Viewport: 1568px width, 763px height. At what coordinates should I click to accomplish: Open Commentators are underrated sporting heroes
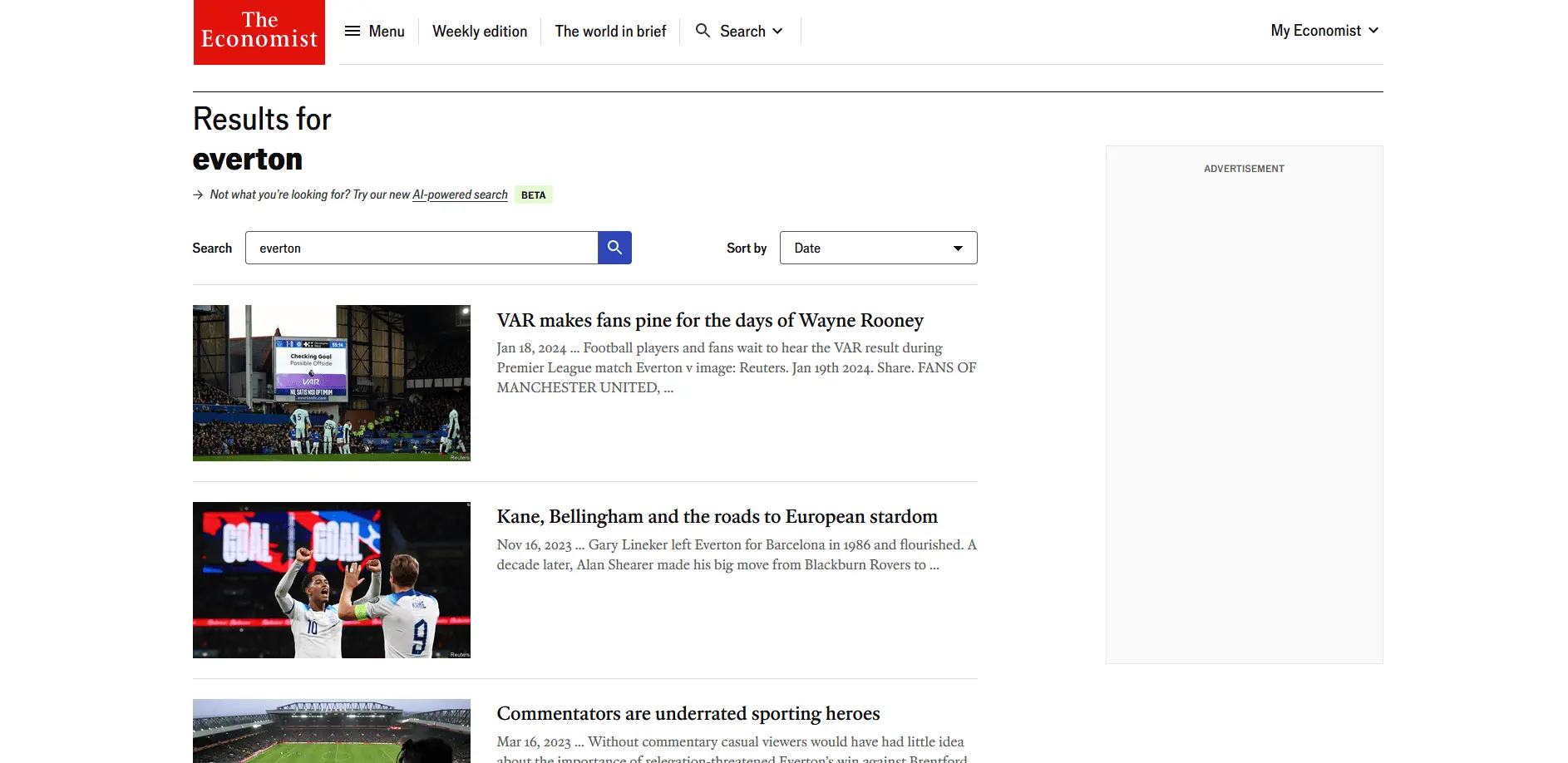688,714
